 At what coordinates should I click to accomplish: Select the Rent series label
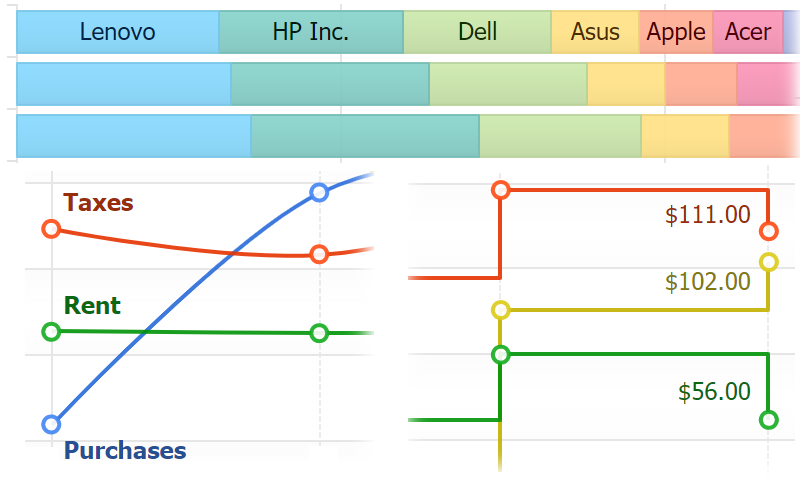(x=92, y=305)
